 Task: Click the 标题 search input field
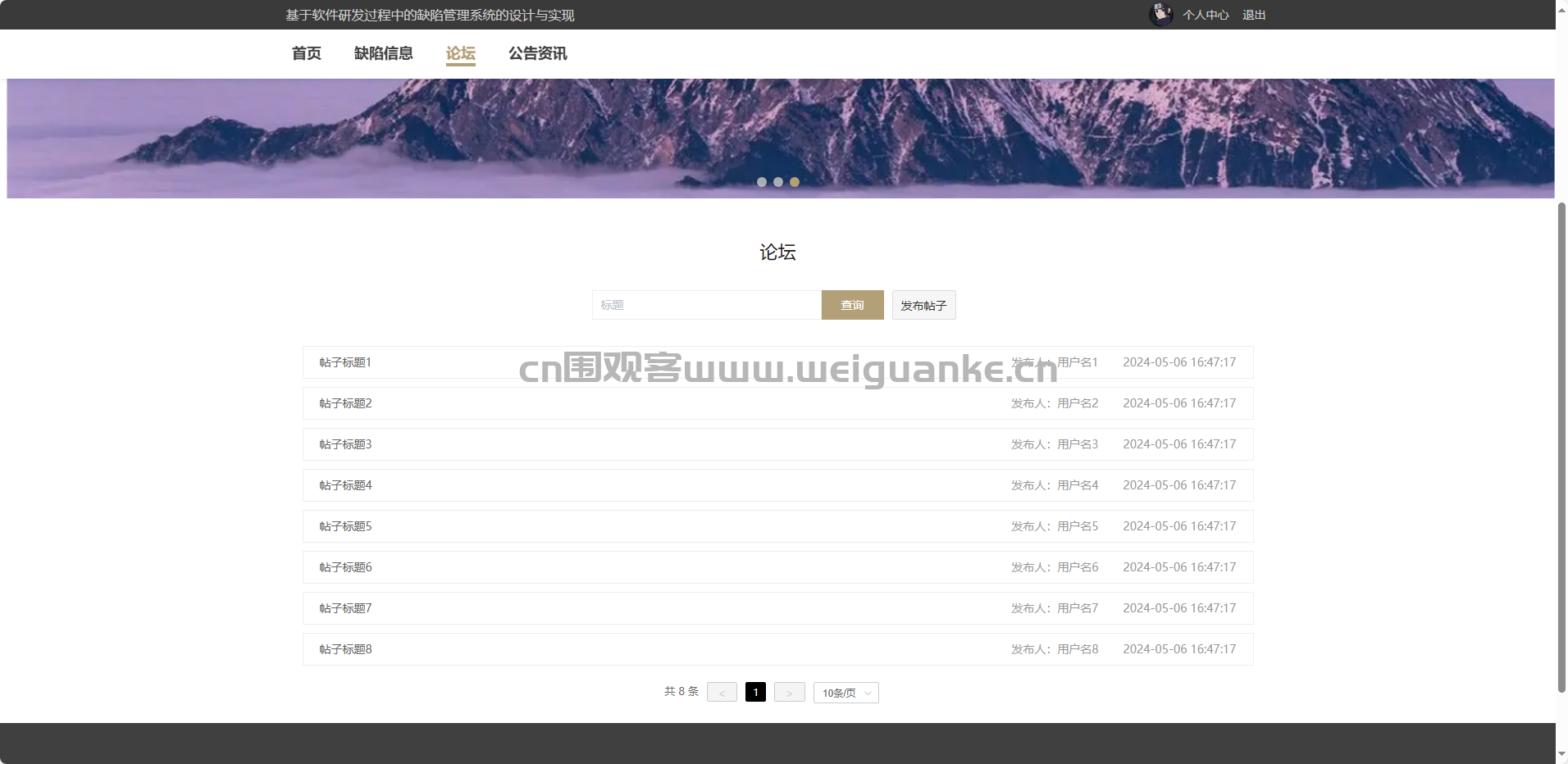tap(706, 305)
